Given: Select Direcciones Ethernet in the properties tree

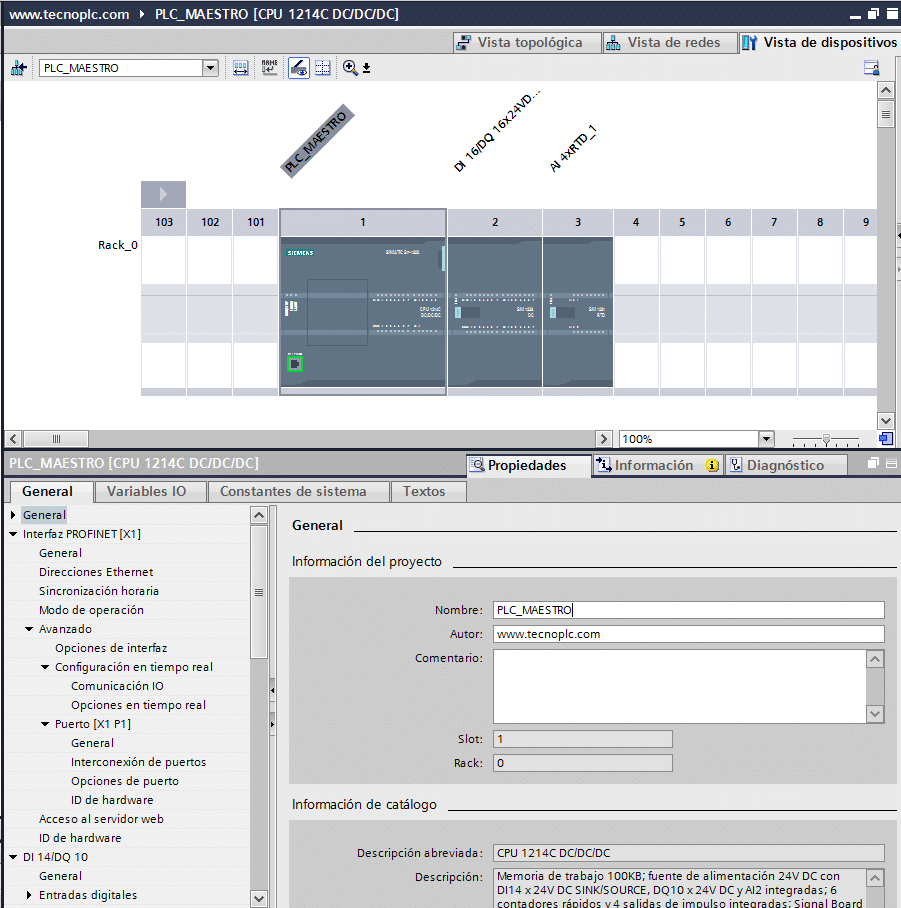Looking at the screenshot, I should click(96, 572).
